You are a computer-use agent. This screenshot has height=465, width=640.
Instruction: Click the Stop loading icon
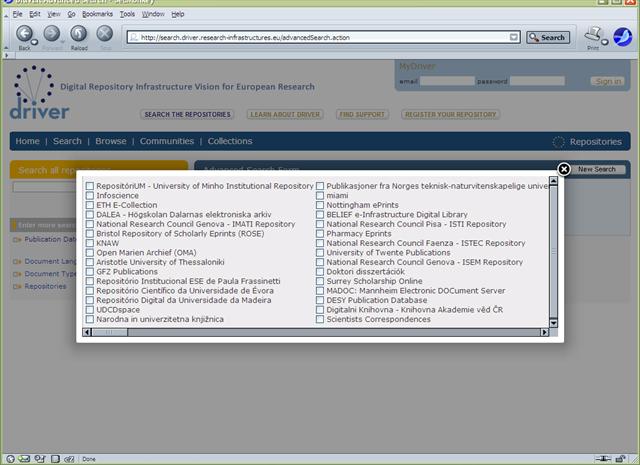[x=104, y=33]
